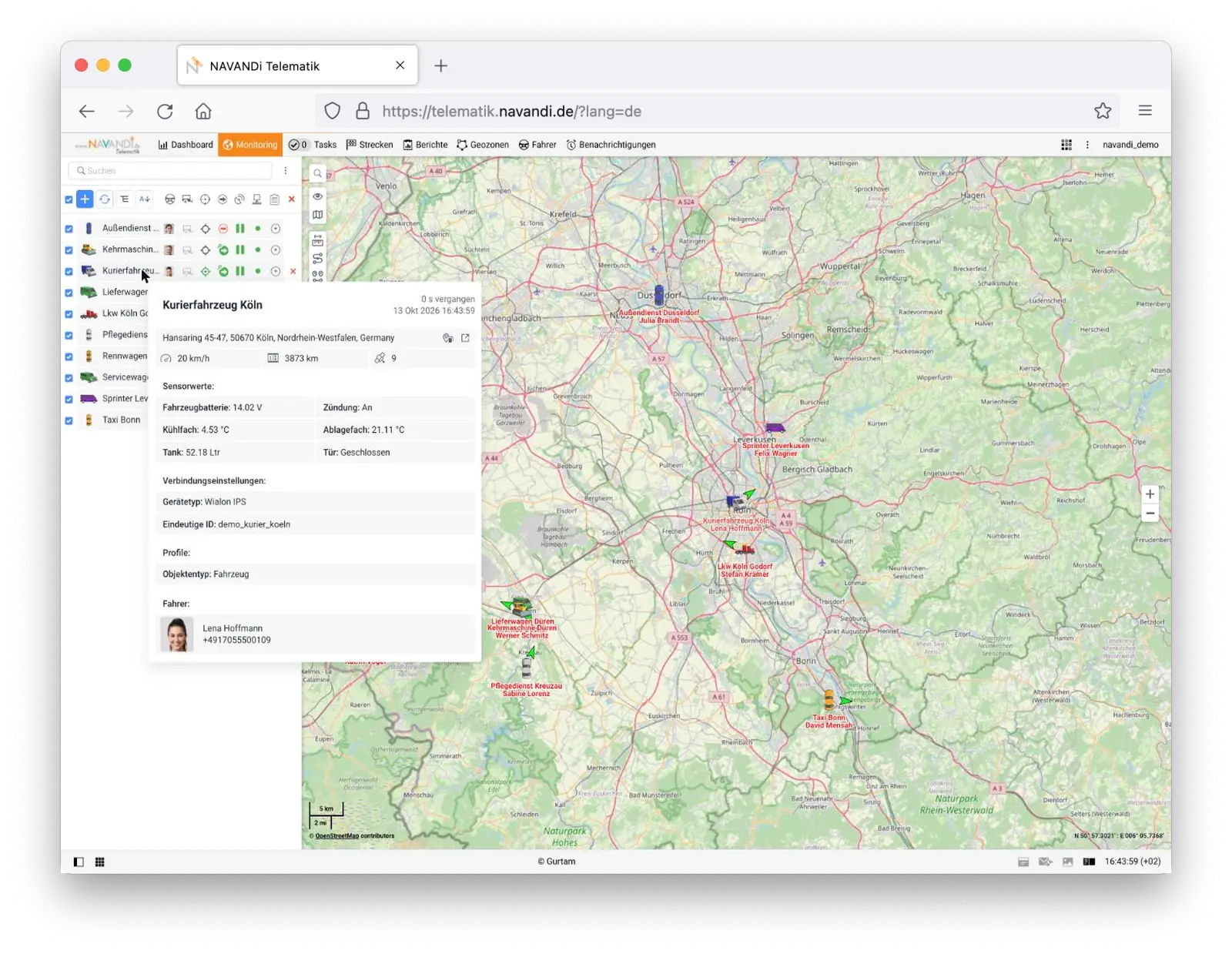The width and height of the screenshot is (1232, 954).
Task: Go to the Benachrichtigungen tab
Action: [x=611, y=145]
